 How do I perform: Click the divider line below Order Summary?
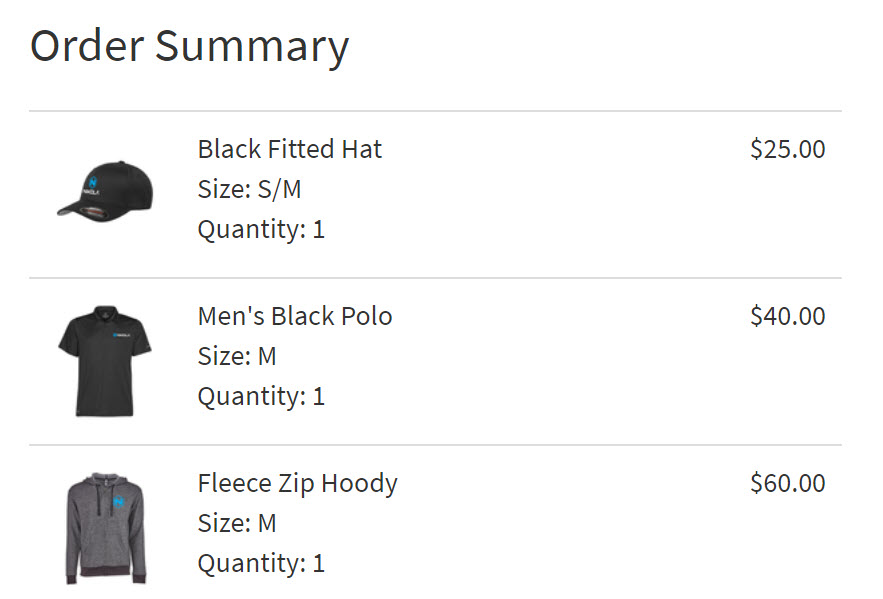[x=435, y=111]
